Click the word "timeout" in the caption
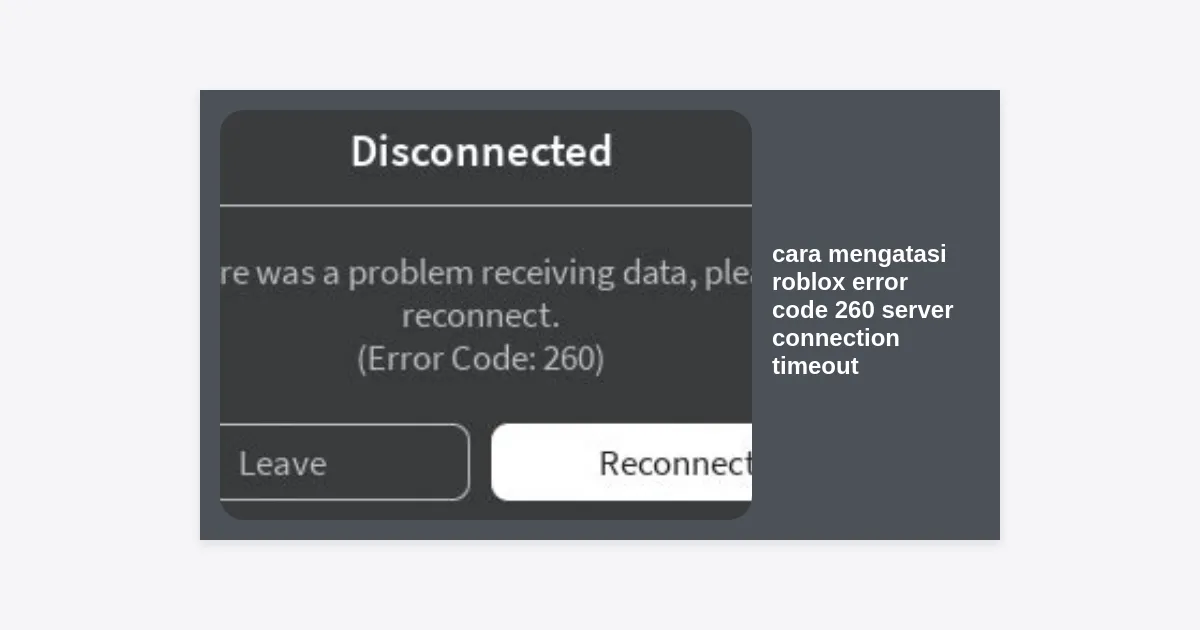 click(x=815, y=366)
